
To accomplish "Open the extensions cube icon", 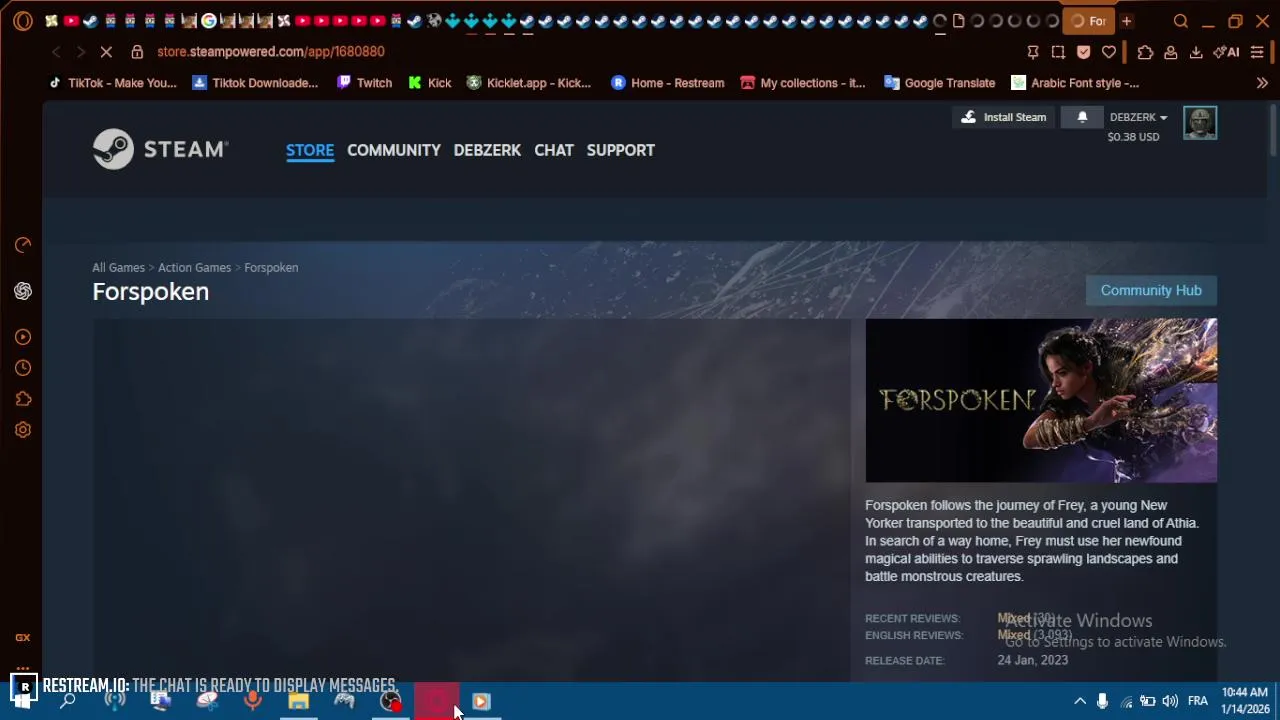I will (x=1145, y=52).
